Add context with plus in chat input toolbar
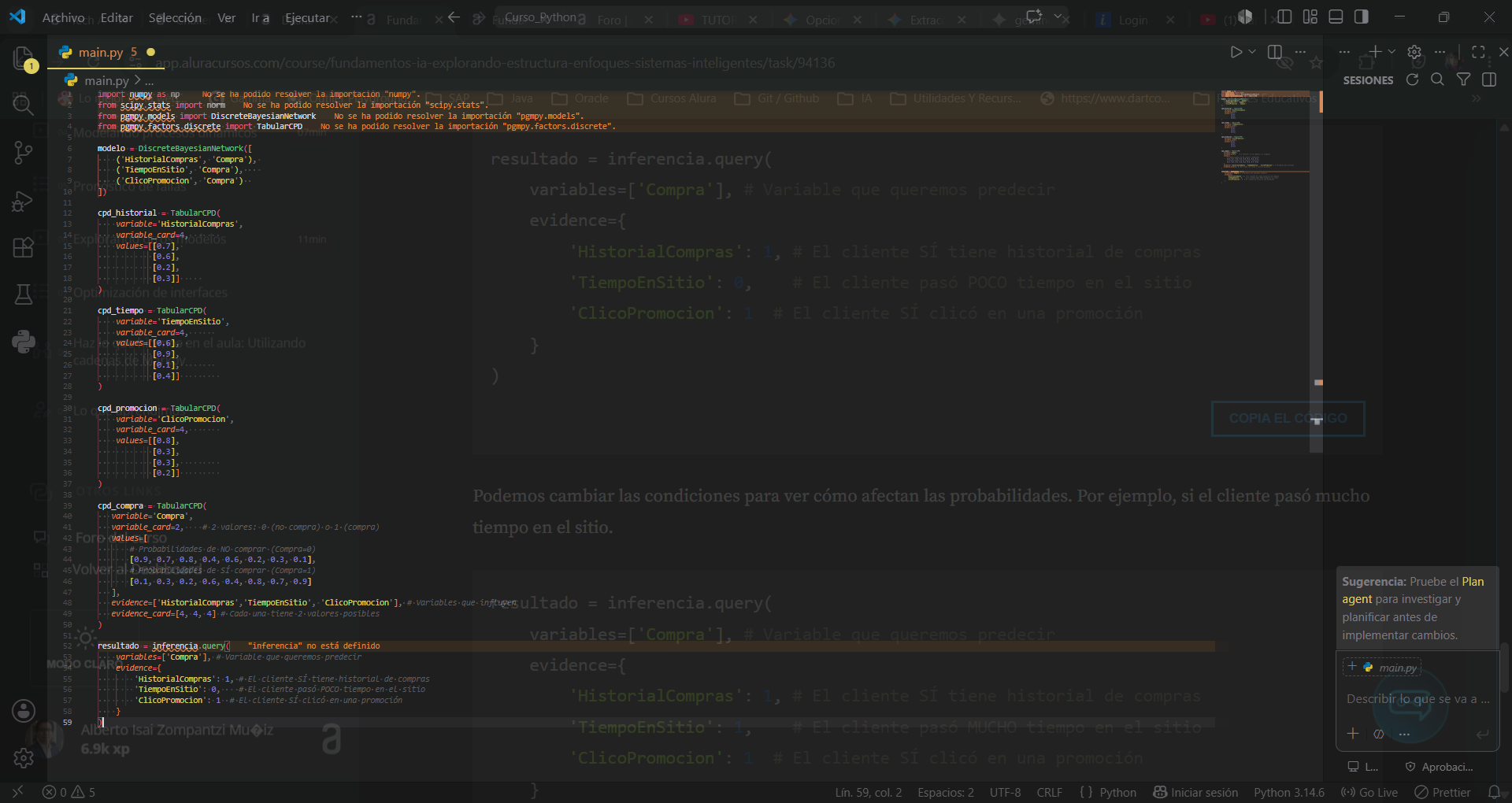Image resolution: width=1512 pixels, height=803 pixels. (1353, 733)
